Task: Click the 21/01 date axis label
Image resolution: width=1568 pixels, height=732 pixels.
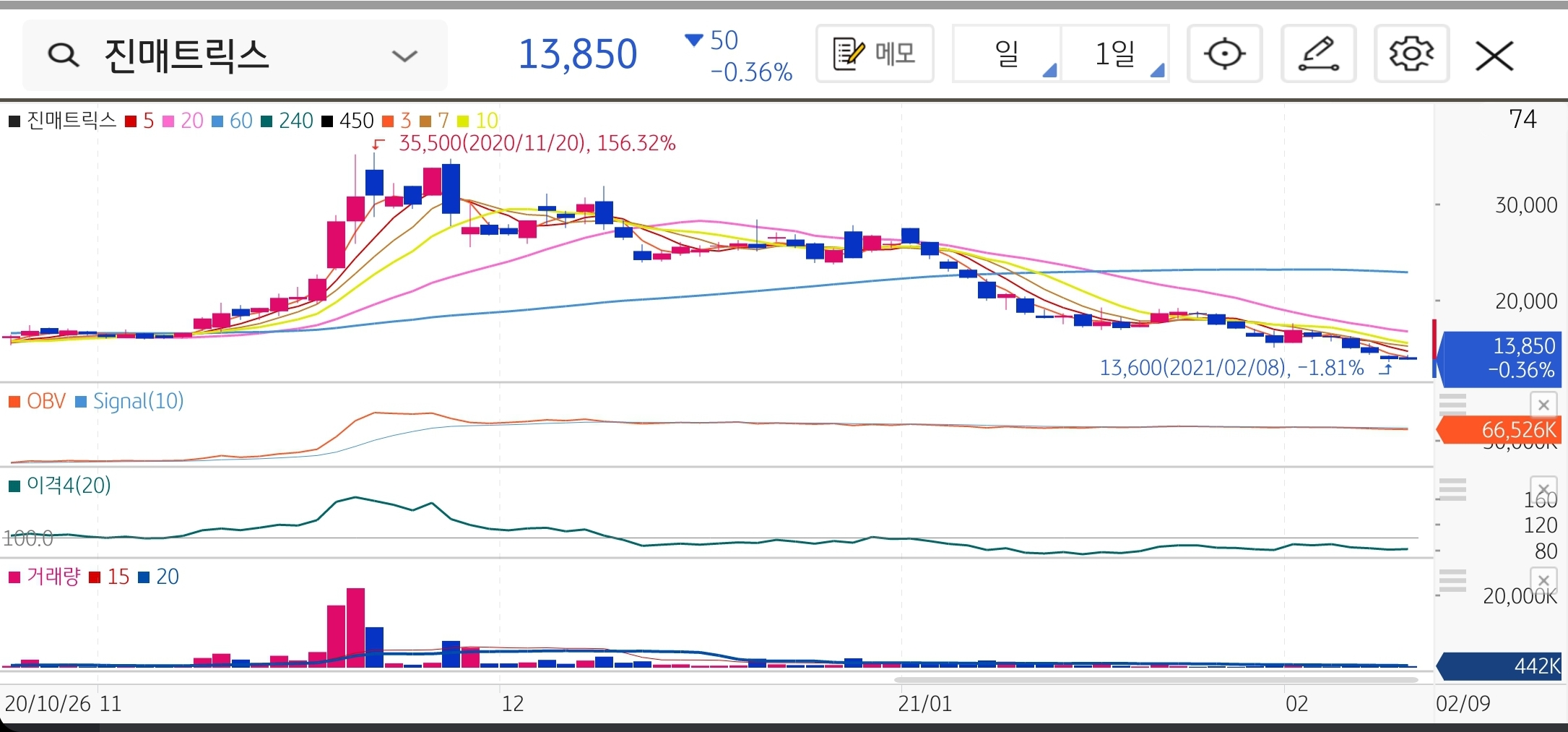Action: 924,704
